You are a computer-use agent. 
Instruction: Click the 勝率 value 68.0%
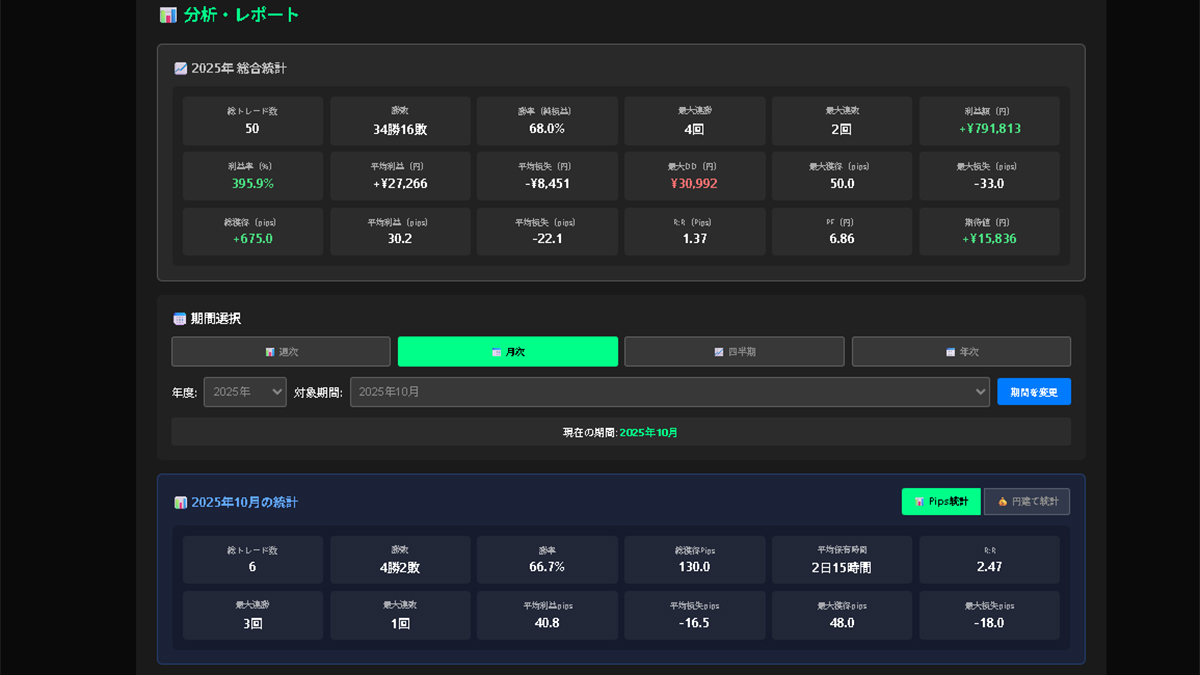pyautogui.click(x=547, y=129)
